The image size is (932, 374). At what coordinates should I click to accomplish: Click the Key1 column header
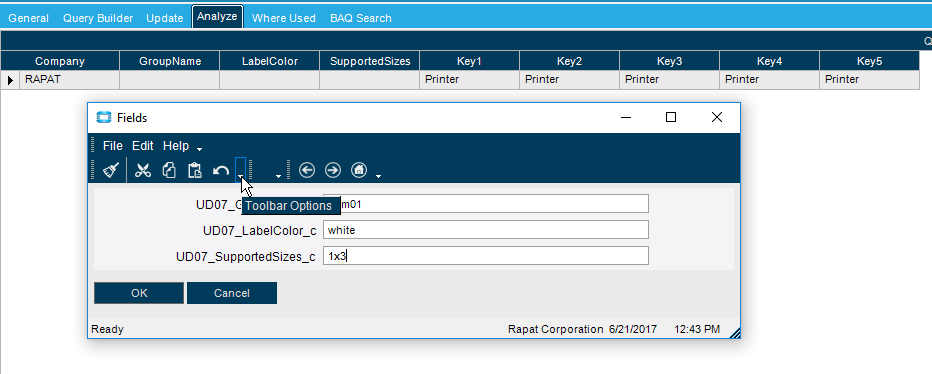[x=470, y=61]
